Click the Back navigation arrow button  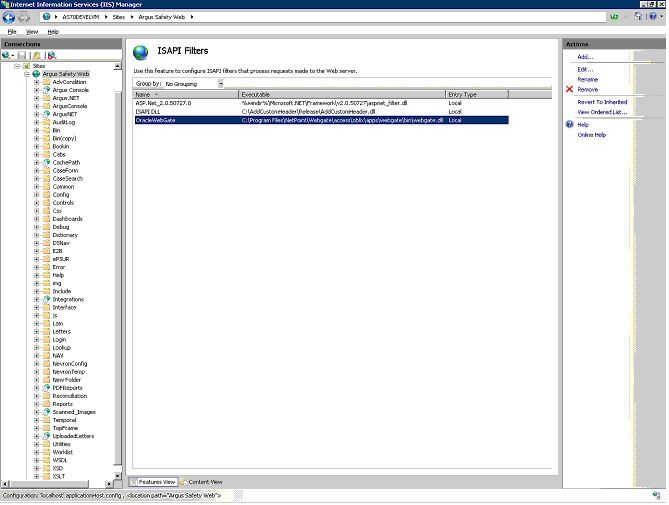9,17
